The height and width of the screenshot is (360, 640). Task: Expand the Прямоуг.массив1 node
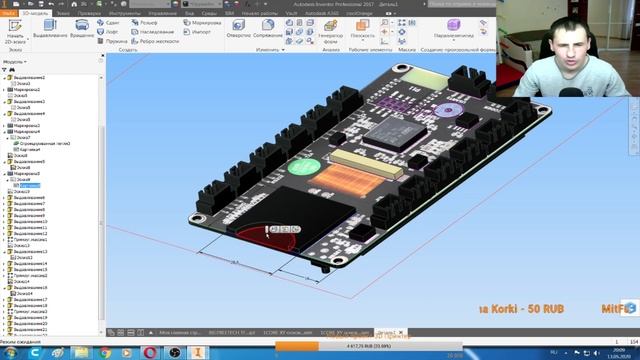coord(4,240)
